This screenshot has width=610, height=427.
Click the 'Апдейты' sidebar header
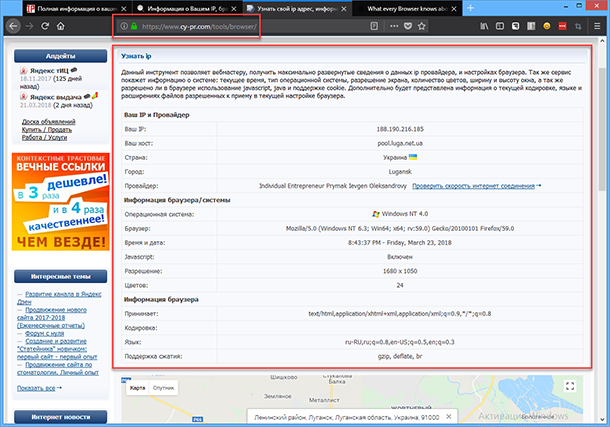pyautogui.click(x=61, y=56)
